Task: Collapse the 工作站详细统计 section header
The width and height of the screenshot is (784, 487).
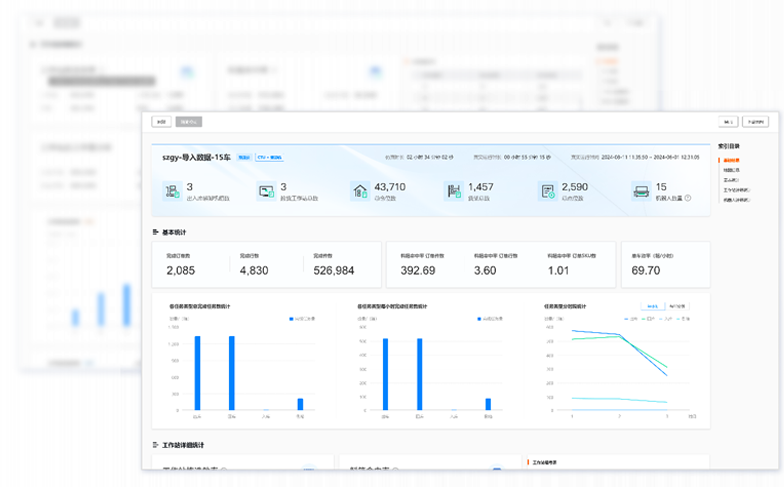Action: 156,444
